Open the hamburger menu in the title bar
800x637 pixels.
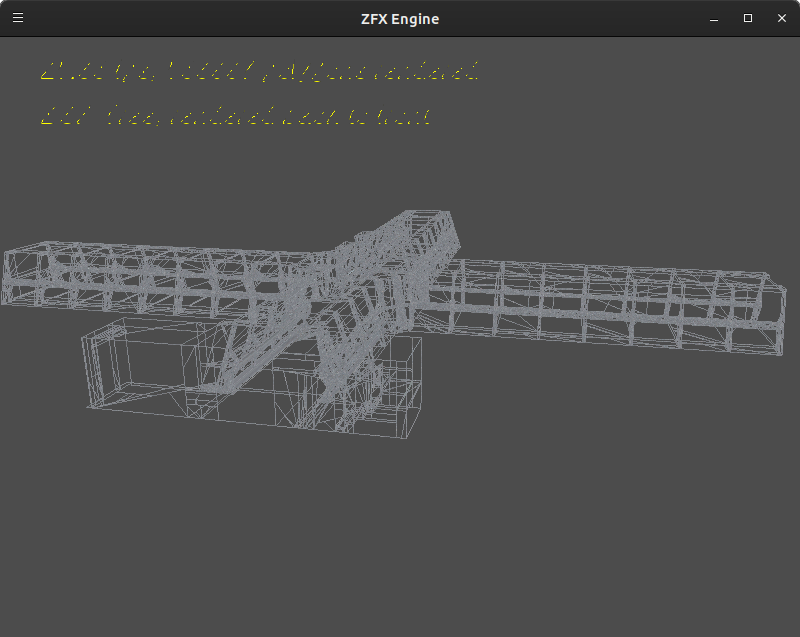17,18
